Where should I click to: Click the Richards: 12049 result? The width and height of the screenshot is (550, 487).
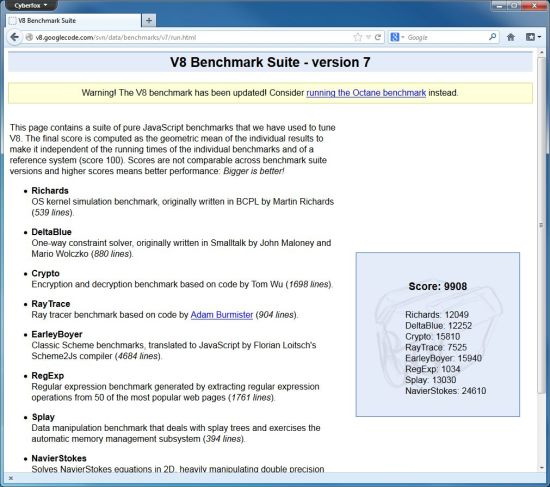[437, 315]
